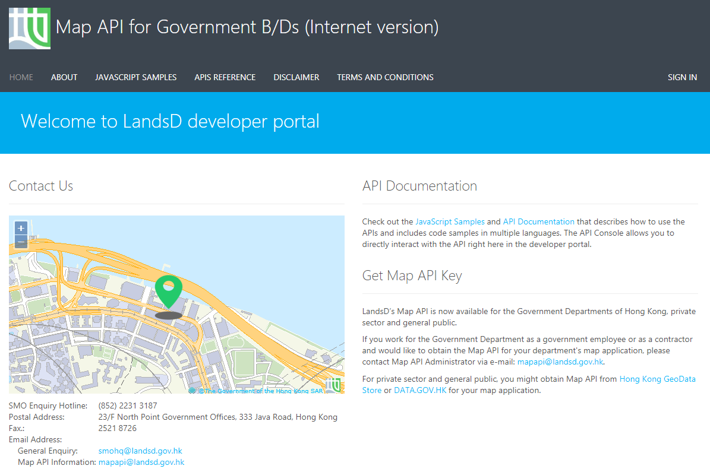Open TERMS AND CONDITIONS
The height and width of the screenshot is (472, 710).
coord(385,77)
